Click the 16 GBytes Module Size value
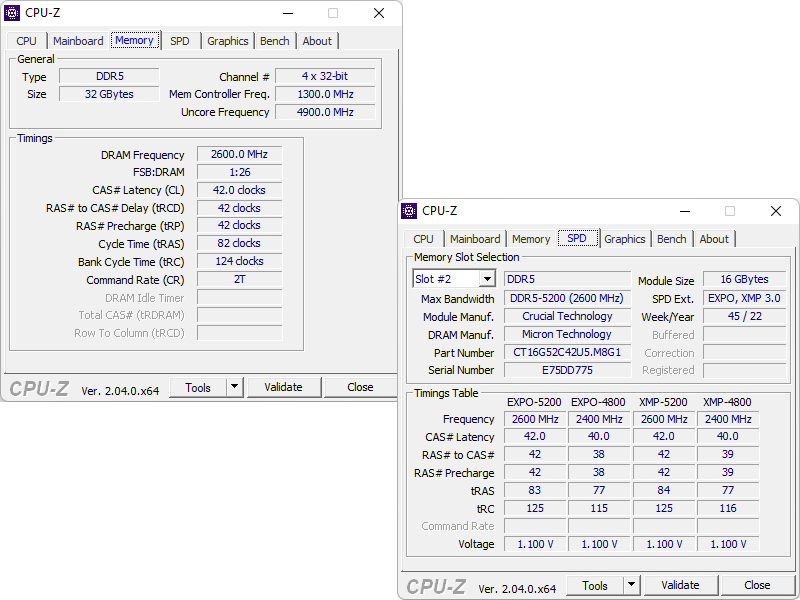800x600 pixels. (x=744, y=279)
